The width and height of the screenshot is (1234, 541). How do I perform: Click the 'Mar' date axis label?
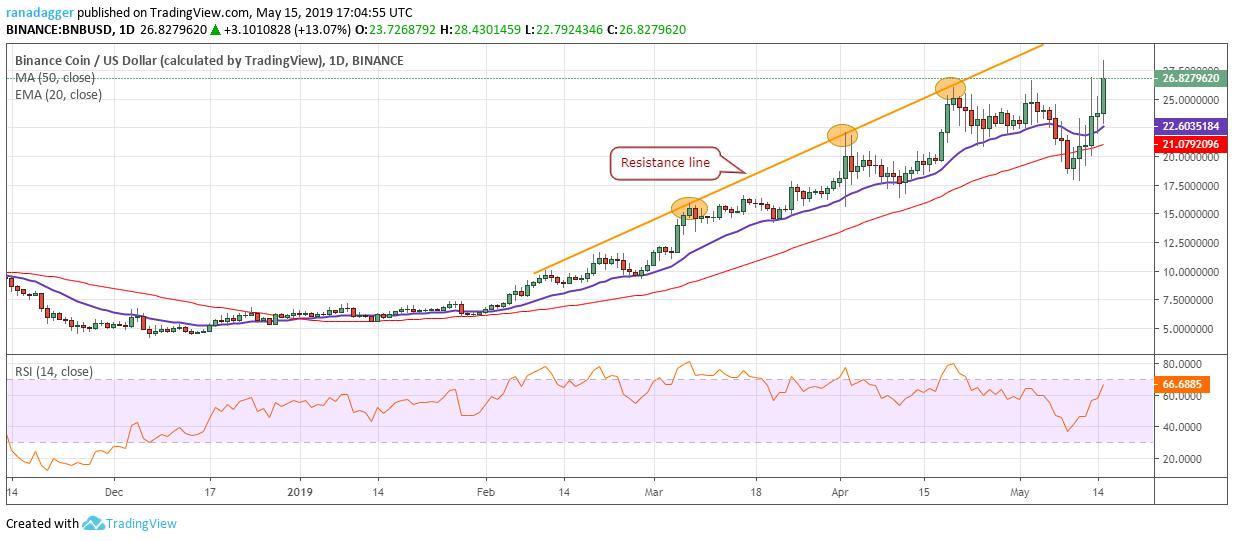click(x=655, y=492)
